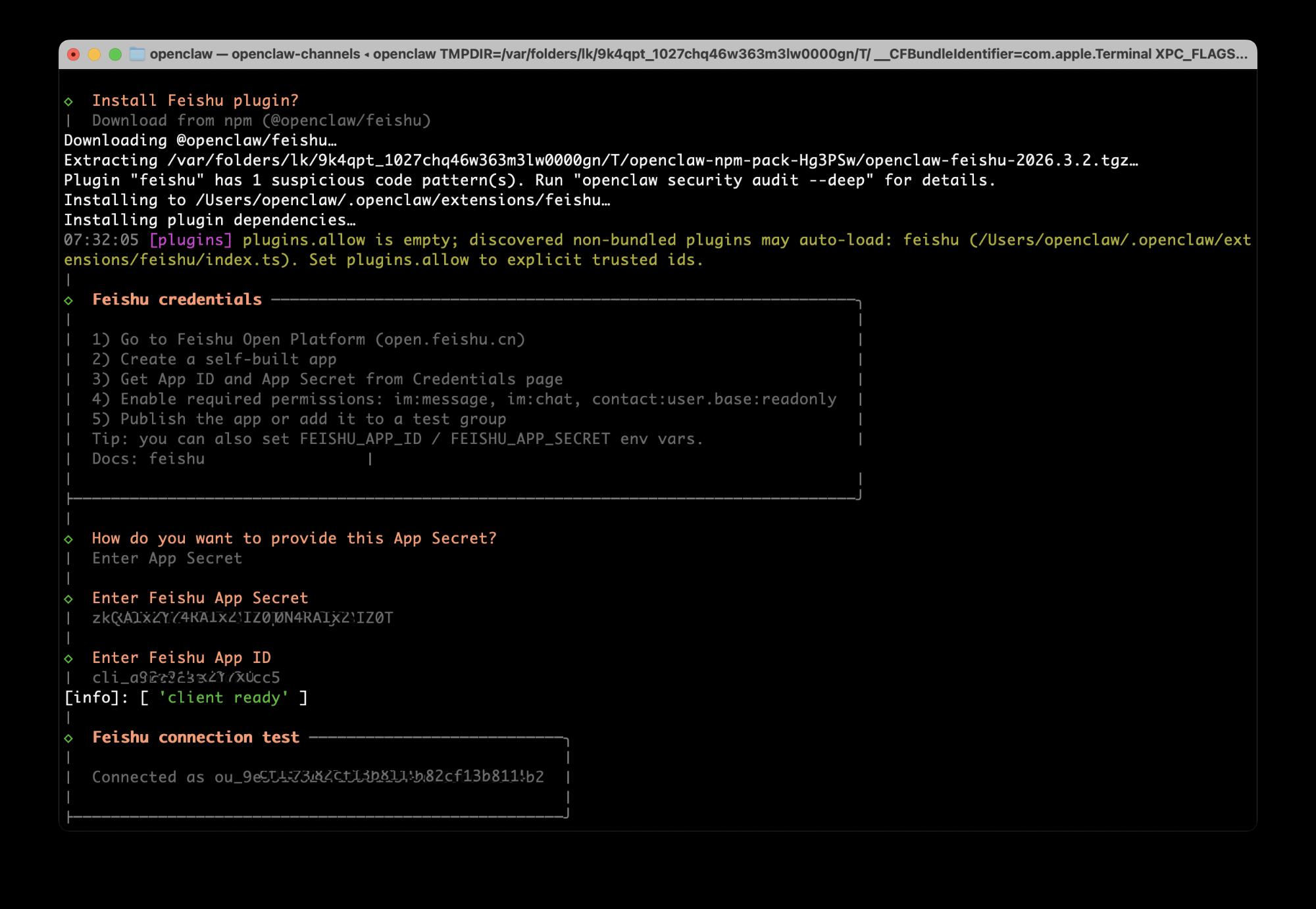Screen dimensions: 1316x909
Task: Click the Connected as ou_ identifier line
Action: (x=318, y=777)
